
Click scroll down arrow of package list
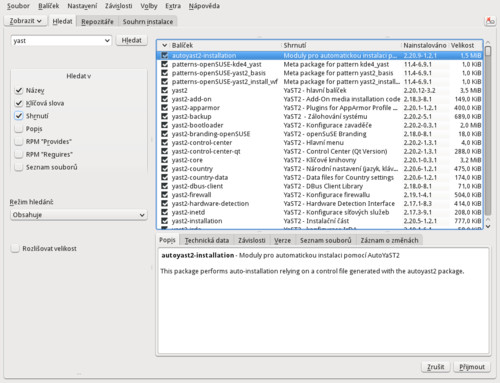click(x=488, y=226)
